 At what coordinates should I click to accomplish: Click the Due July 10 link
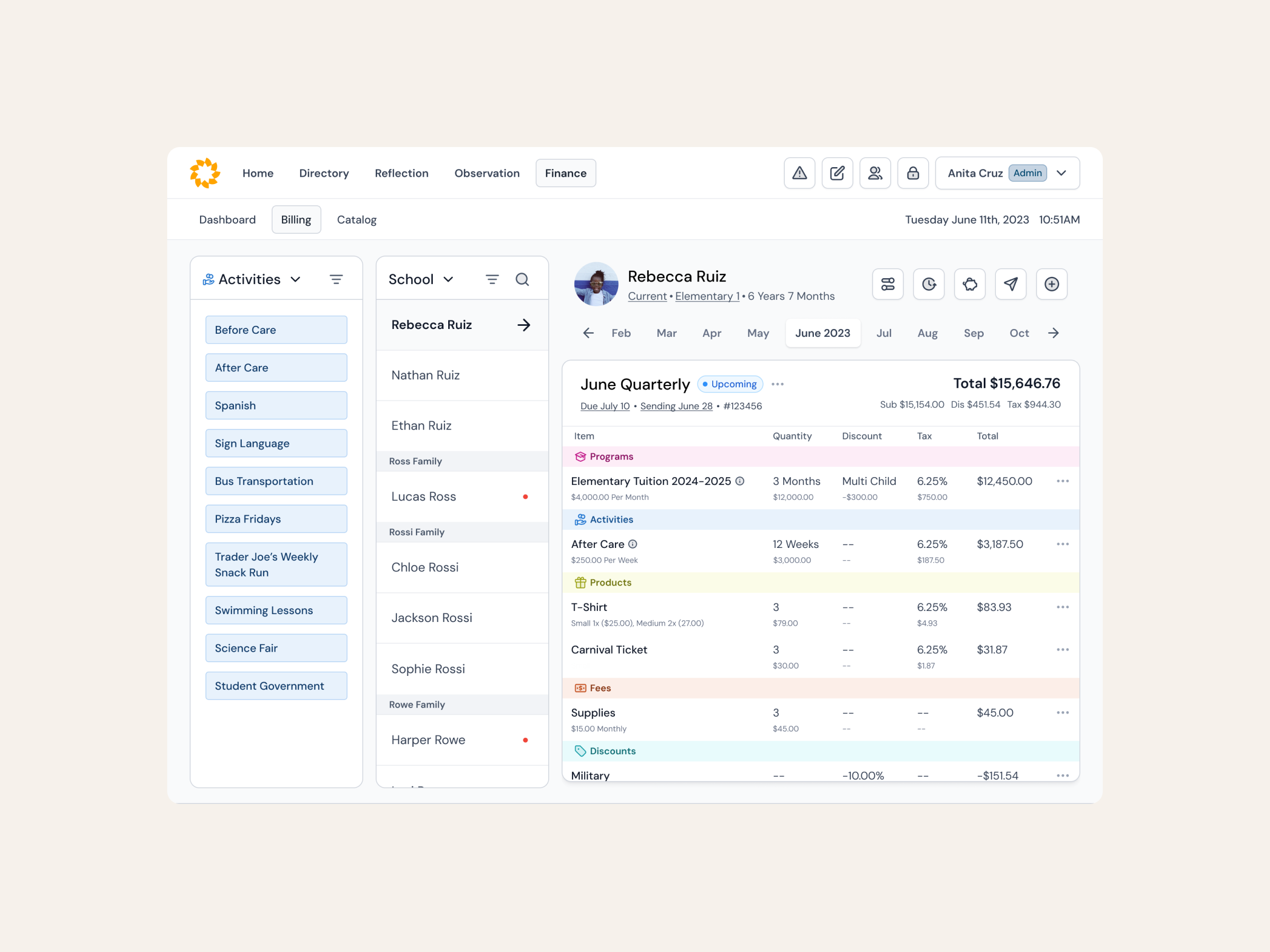click(x=604, y=406)
